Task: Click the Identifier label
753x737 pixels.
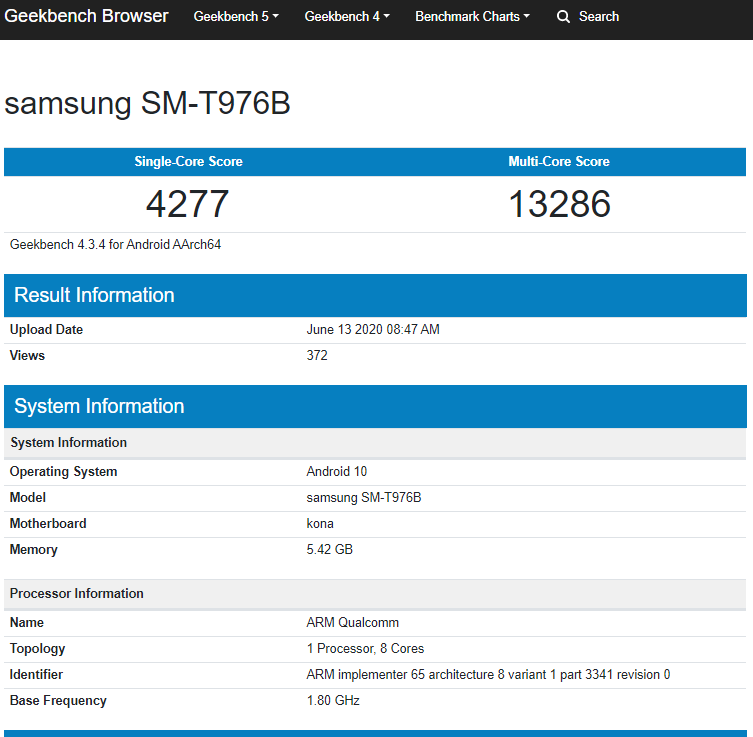Action: click(x=36, y=675)
